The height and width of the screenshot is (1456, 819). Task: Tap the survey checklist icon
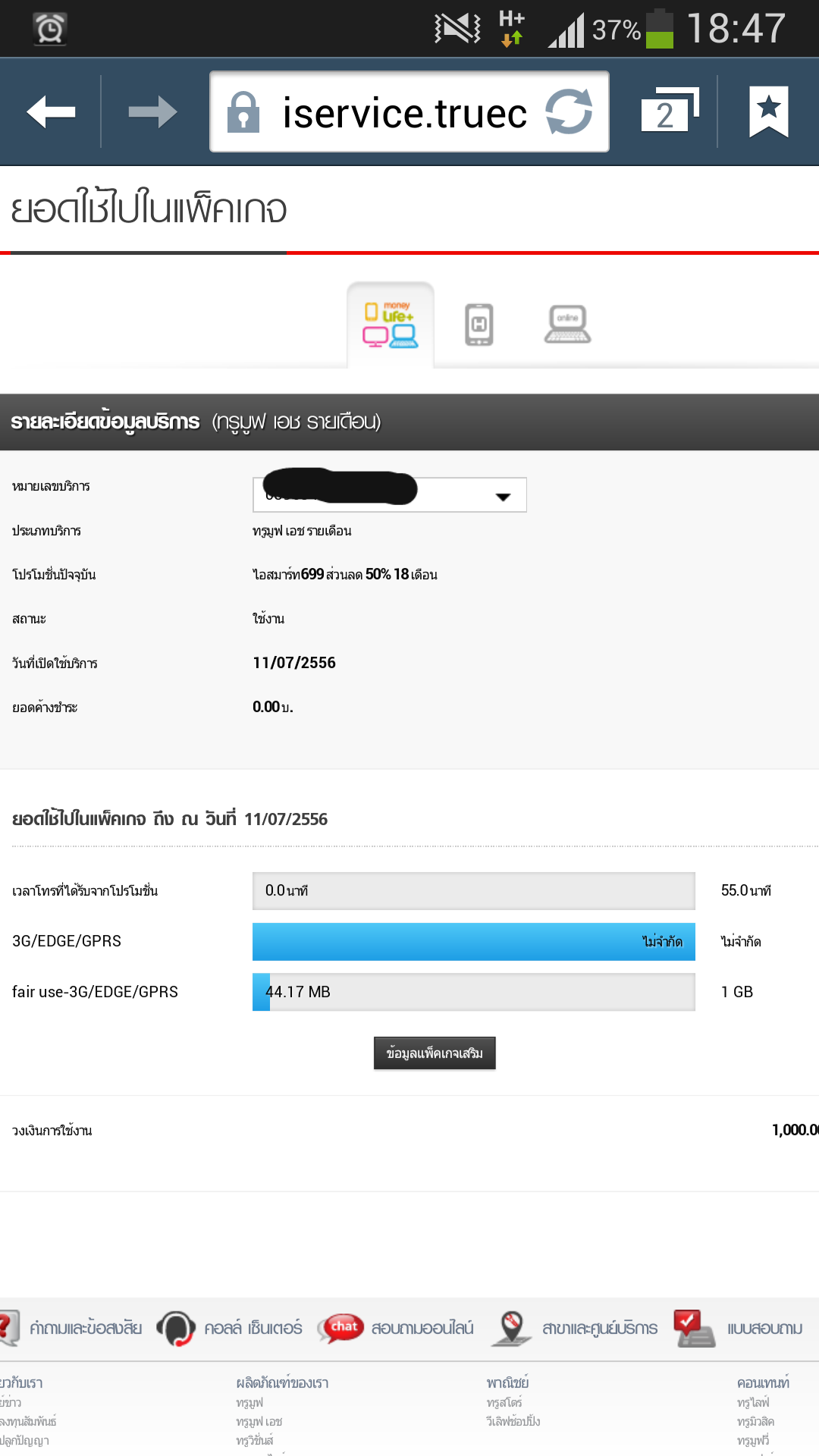click(x=694, y=1329)
